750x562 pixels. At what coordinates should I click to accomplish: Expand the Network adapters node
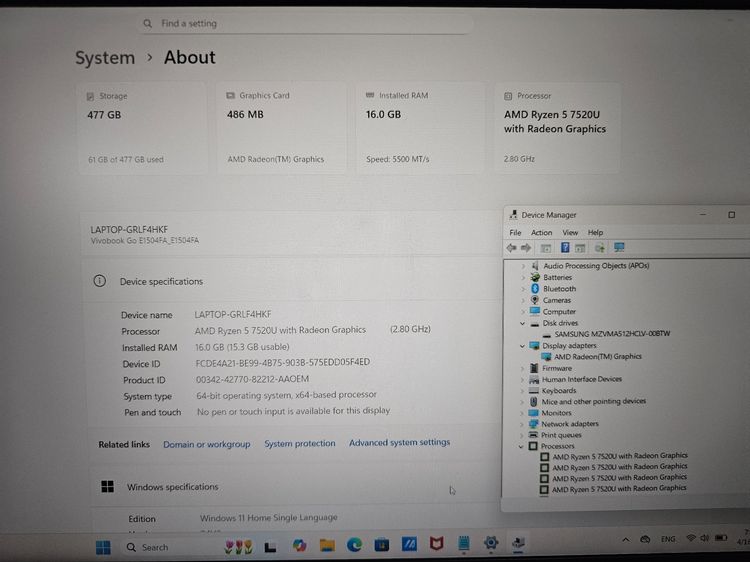click(522, 424)
